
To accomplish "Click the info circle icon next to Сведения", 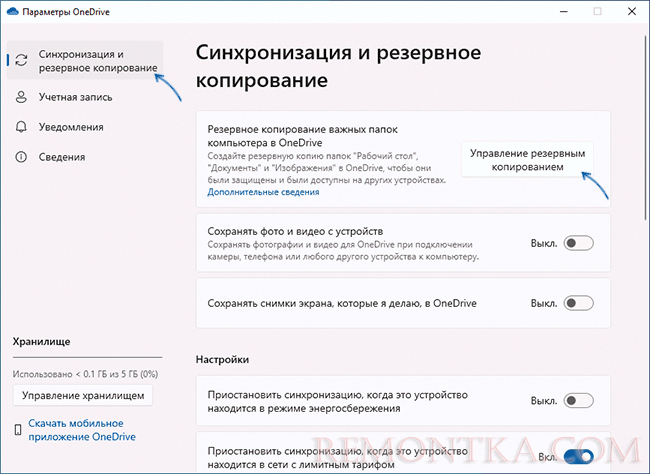I will (21, 157).
